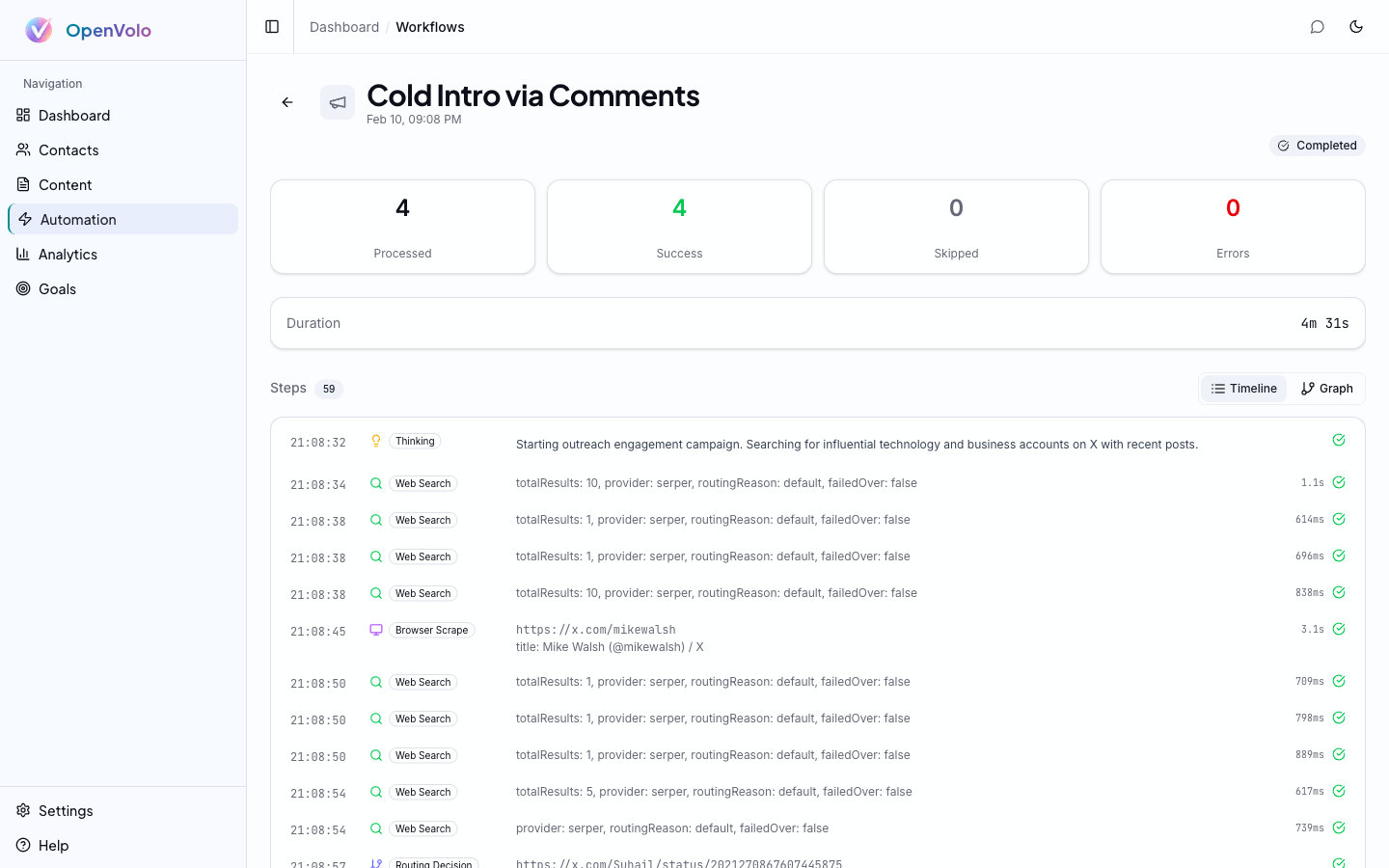Image resolution: width=1389 pixels, height=868 pixels.
Task: Open chat using the speech bubble icon
Action: [1318, 27]
